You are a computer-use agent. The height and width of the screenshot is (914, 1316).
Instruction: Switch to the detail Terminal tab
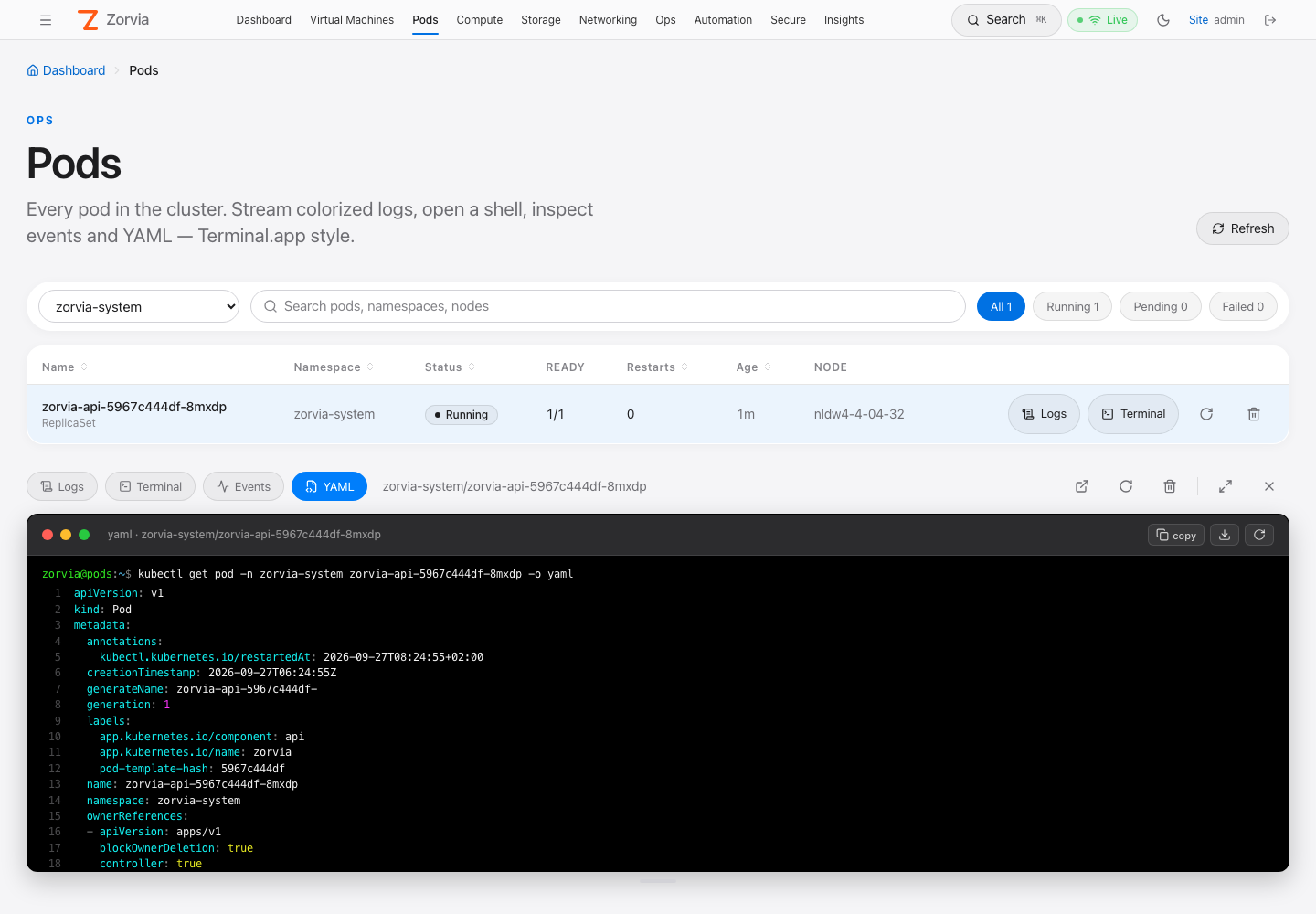pyautogui.click(x=150, y=486)
